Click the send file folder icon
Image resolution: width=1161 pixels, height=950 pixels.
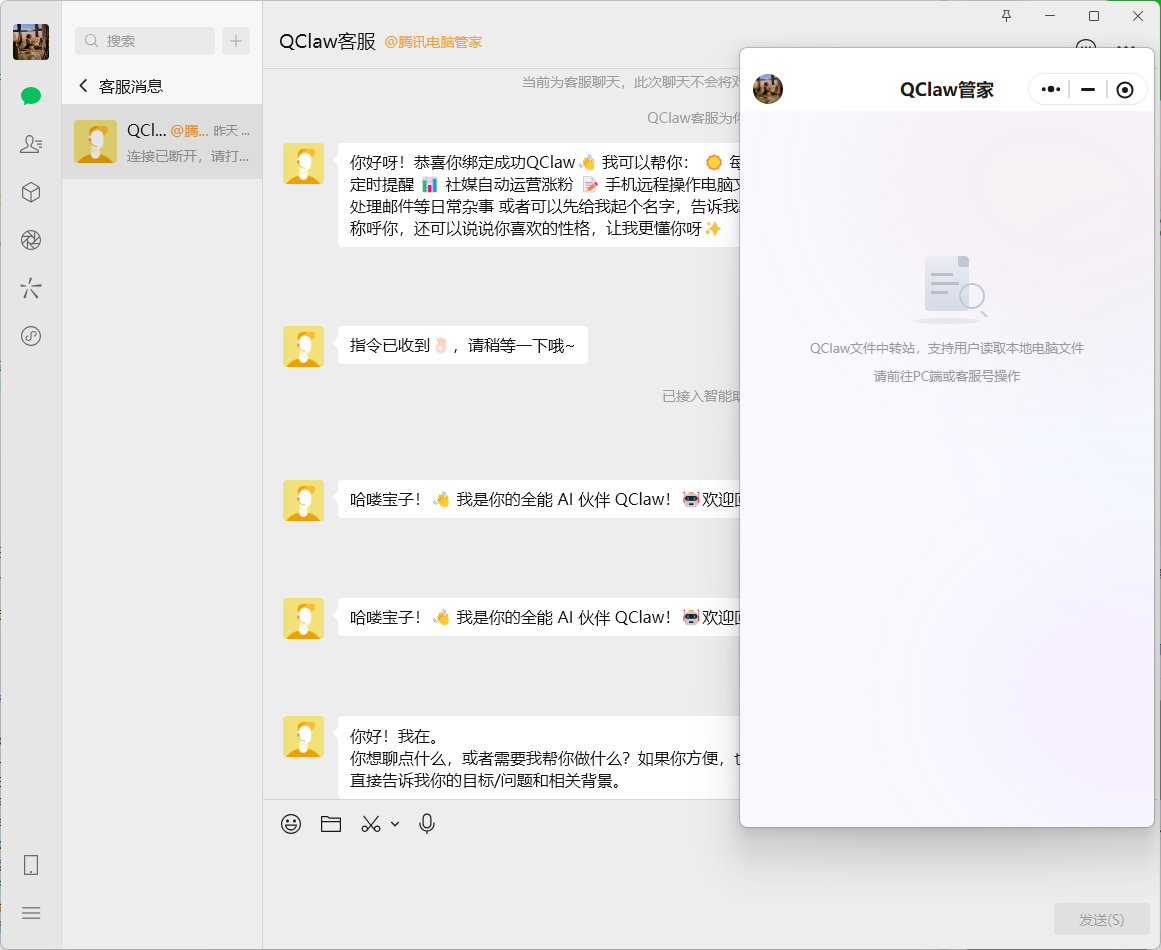(331, 824)
